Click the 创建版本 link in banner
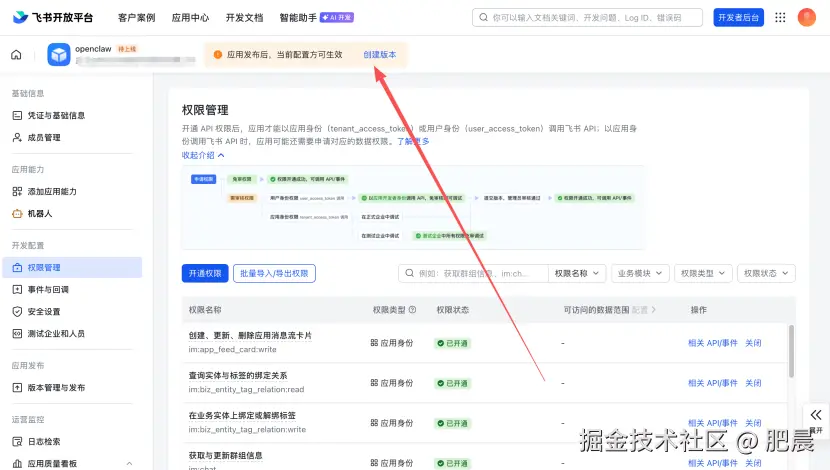 pyautogui.click(x=380, y=55)
